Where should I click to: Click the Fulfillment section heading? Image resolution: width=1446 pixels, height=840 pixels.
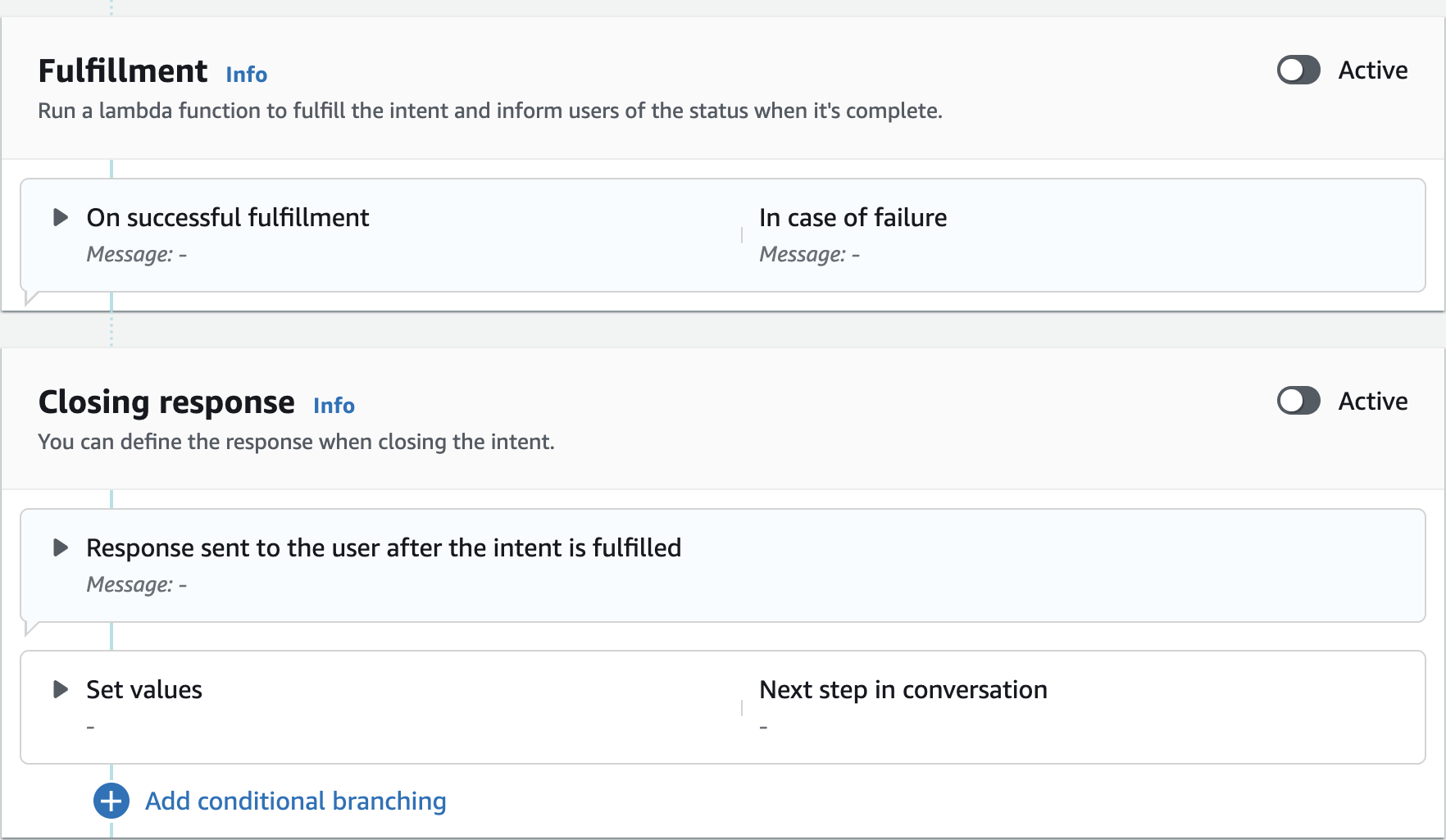click(x=123, y=71)
